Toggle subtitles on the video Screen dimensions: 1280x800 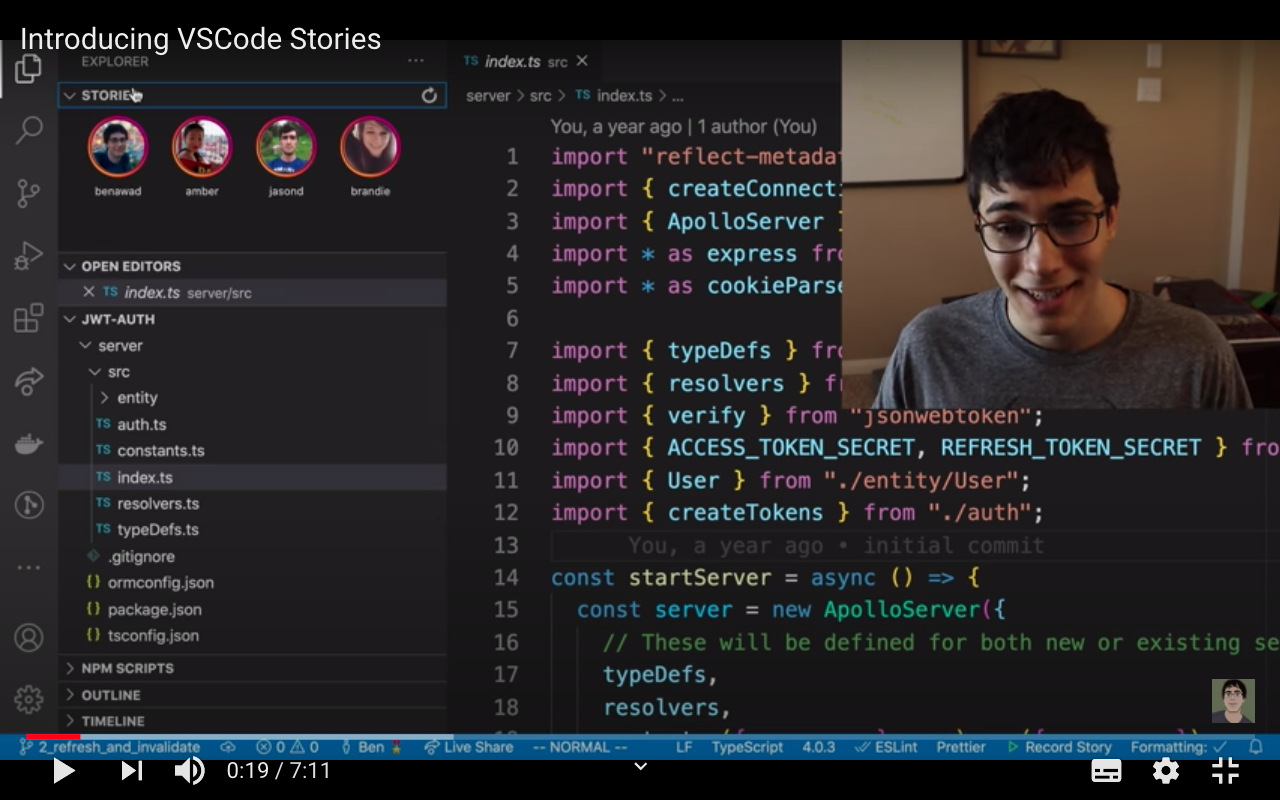coord(1106,771)
